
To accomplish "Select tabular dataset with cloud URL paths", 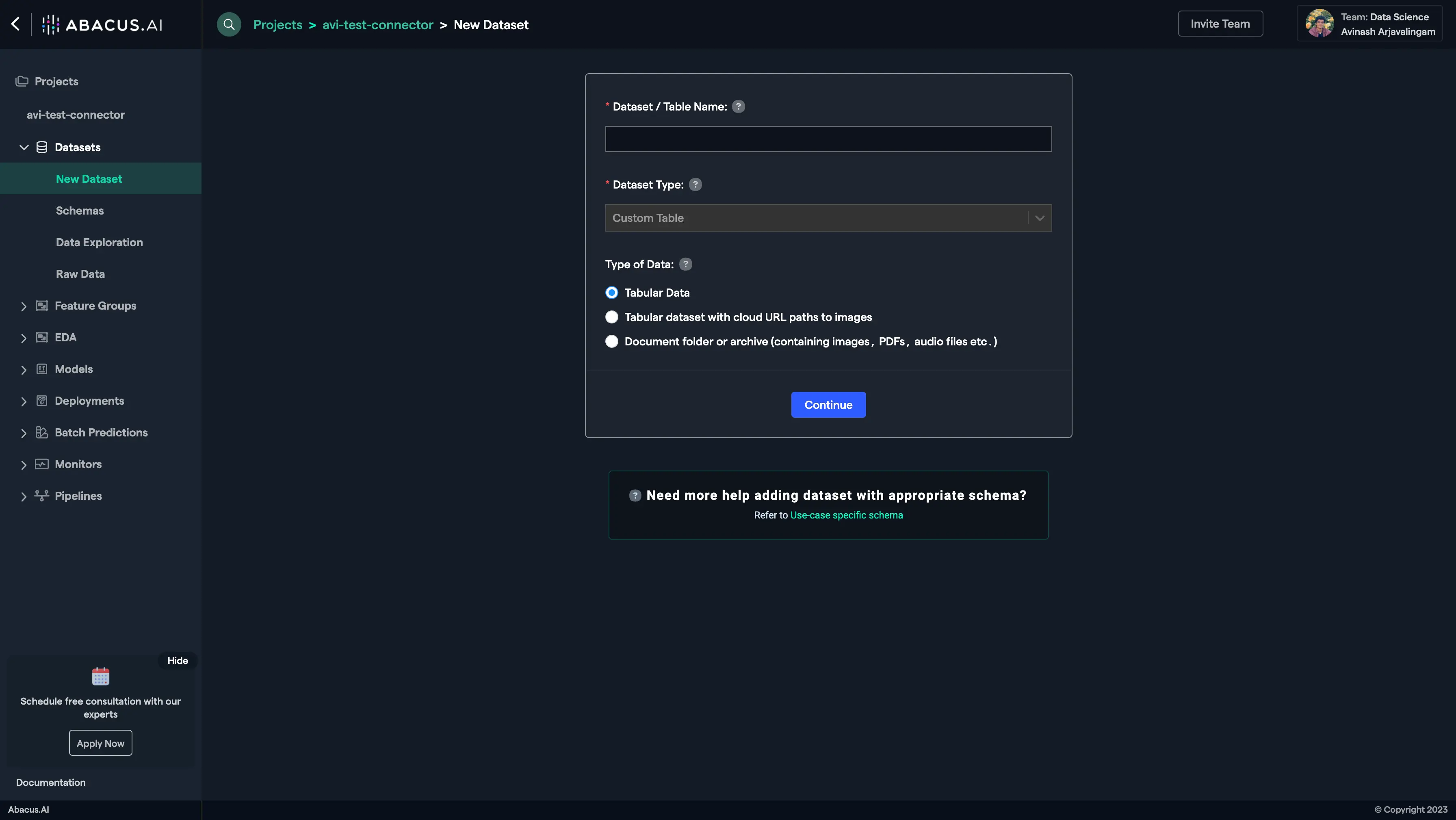I will click(612, 317).
